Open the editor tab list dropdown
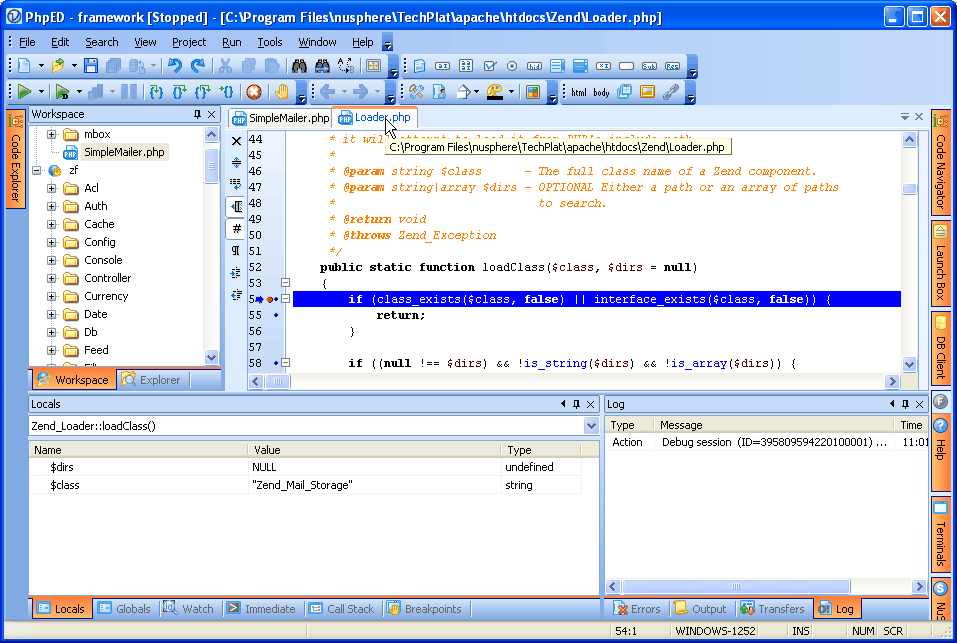This screenshot has height=643, width=957. [905, 116]
